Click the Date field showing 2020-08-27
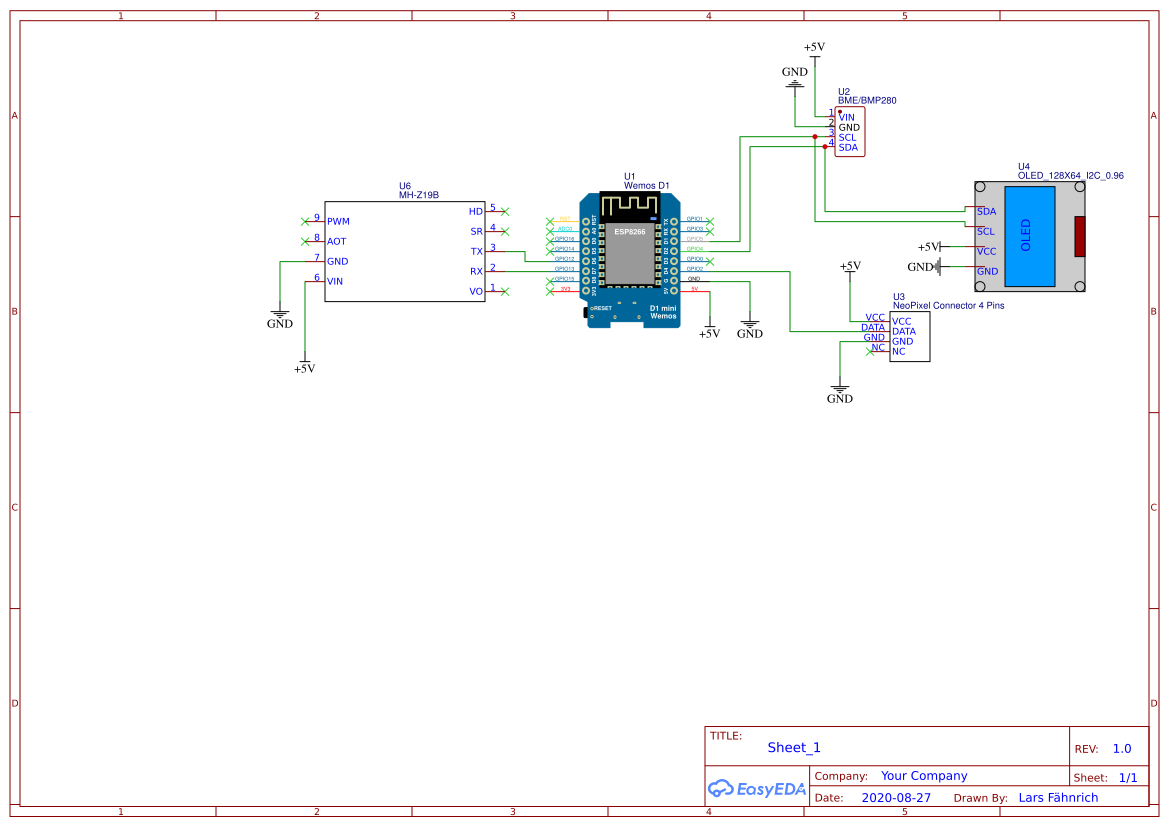The width and height of the screenshot is (1169, 827). [896, 797]
